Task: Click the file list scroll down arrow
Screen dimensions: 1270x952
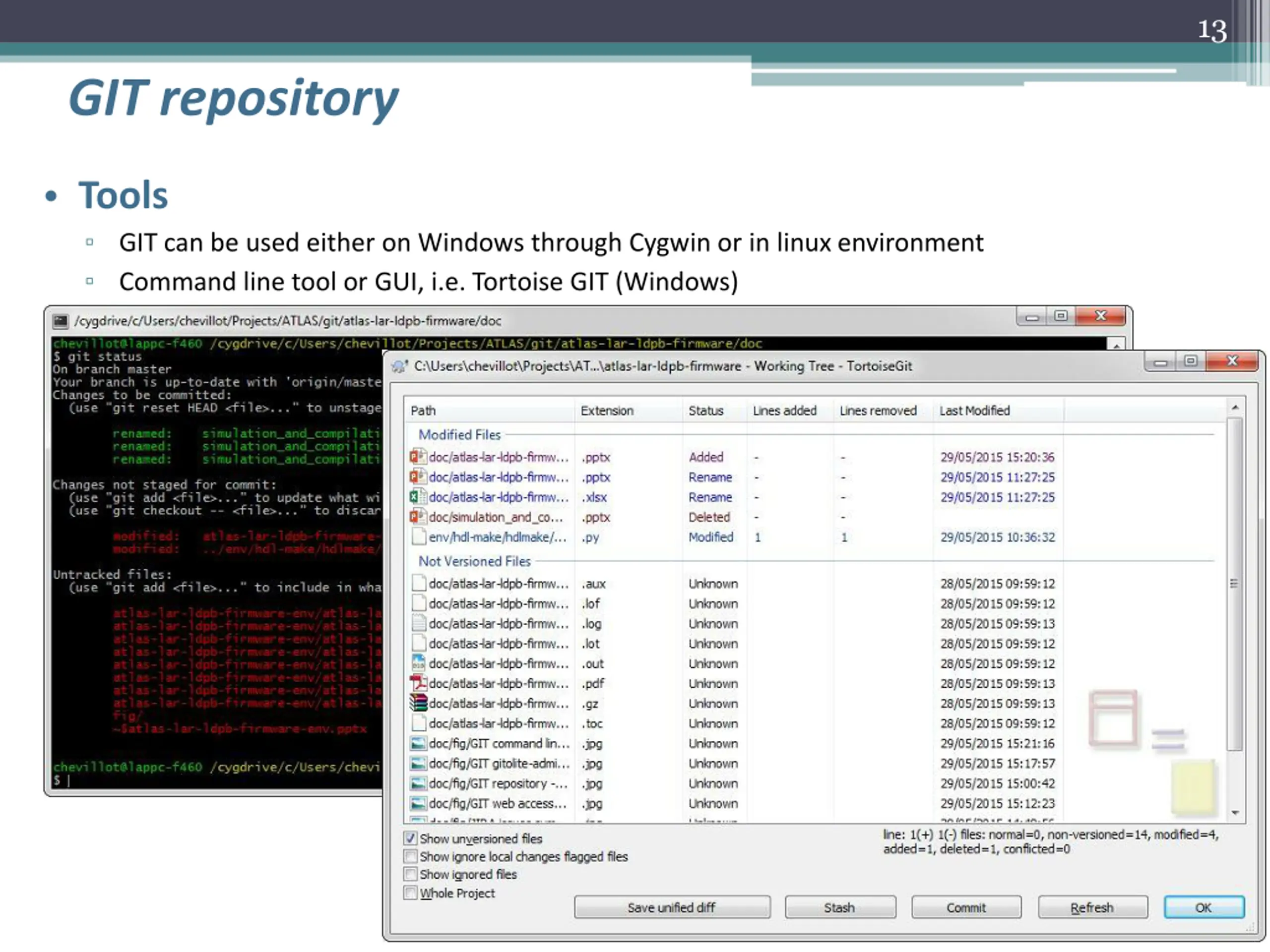Action: (1235, 813)
